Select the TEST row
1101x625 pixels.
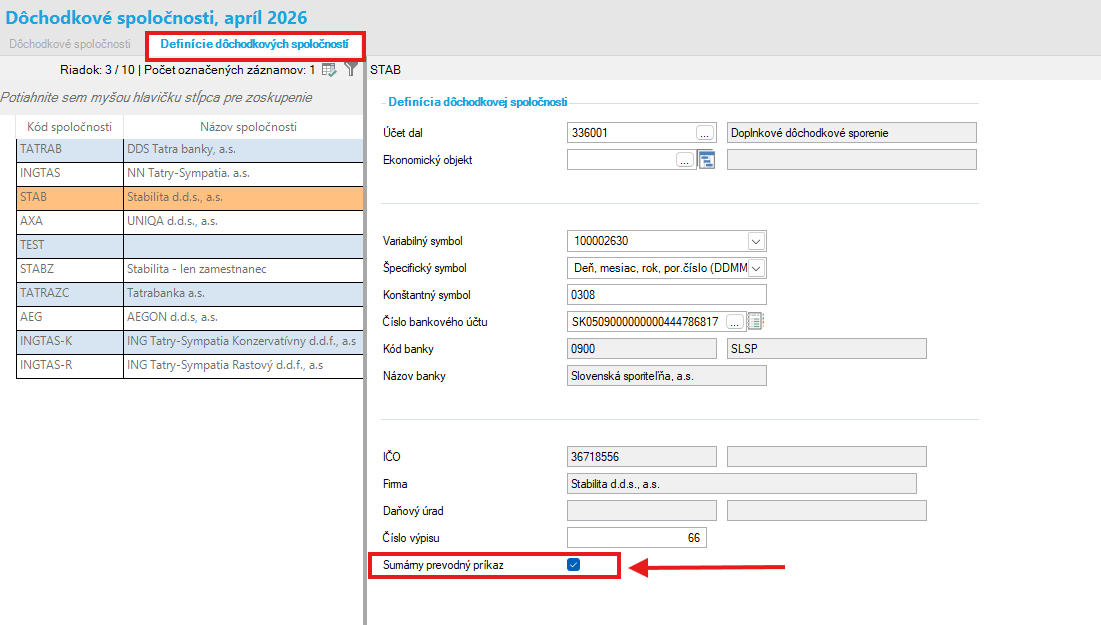point(190,245)
